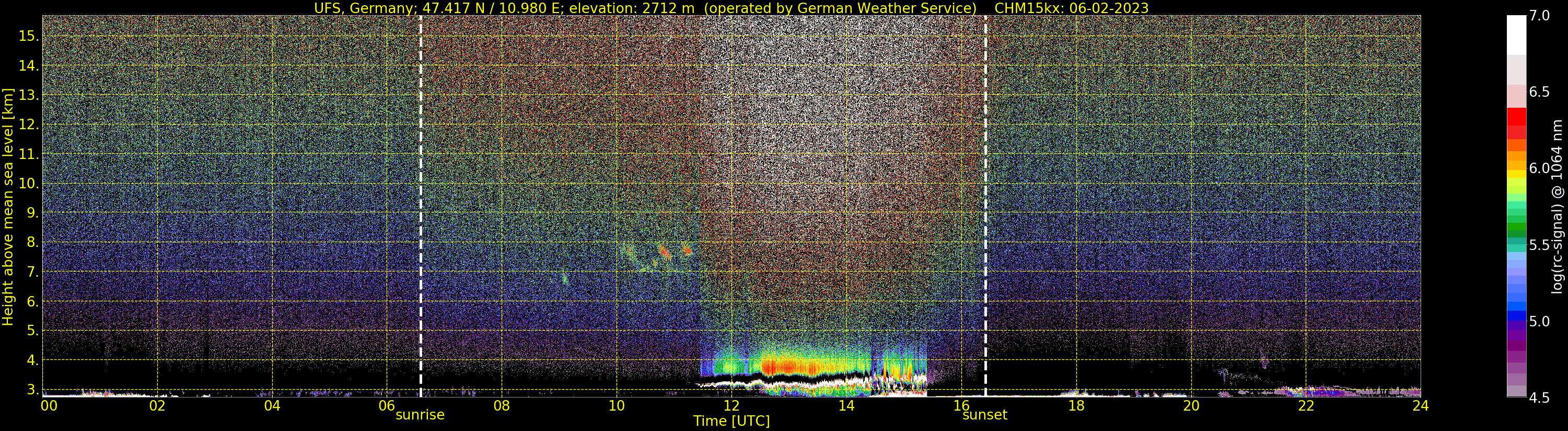1568x431 pixels.
Task: Select time axis tick "16"
Action: (x=962, y=406)
